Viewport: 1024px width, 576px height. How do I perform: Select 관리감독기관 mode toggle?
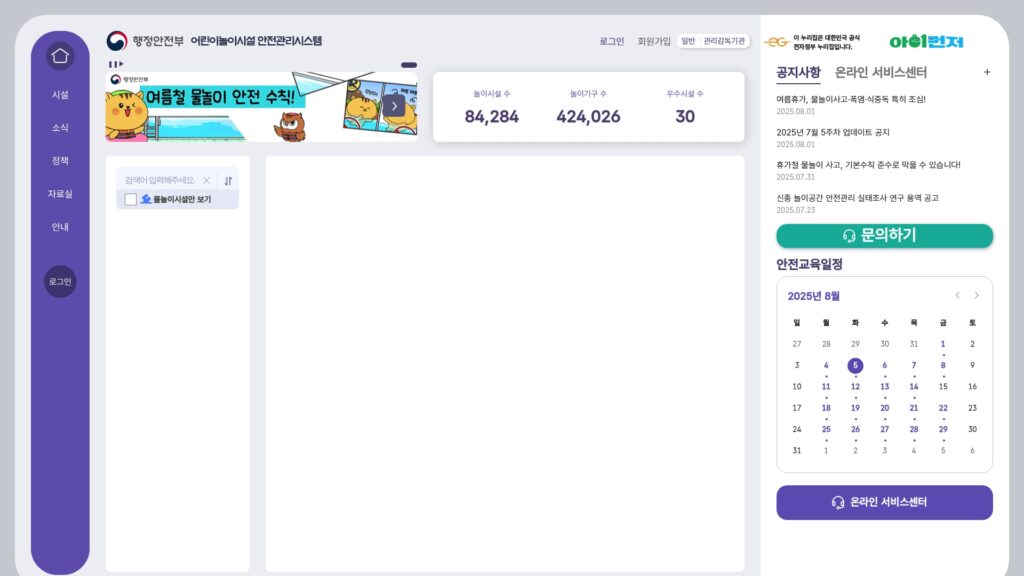pos(724,41)
